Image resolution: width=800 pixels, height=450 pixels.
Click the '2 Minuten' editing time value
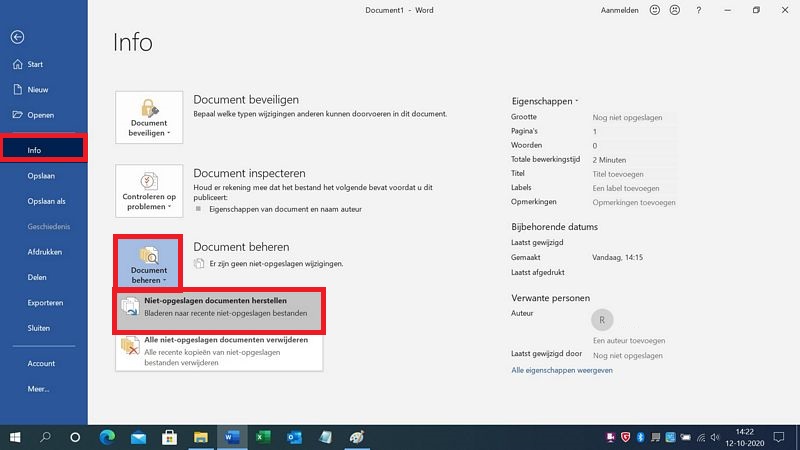609,160
